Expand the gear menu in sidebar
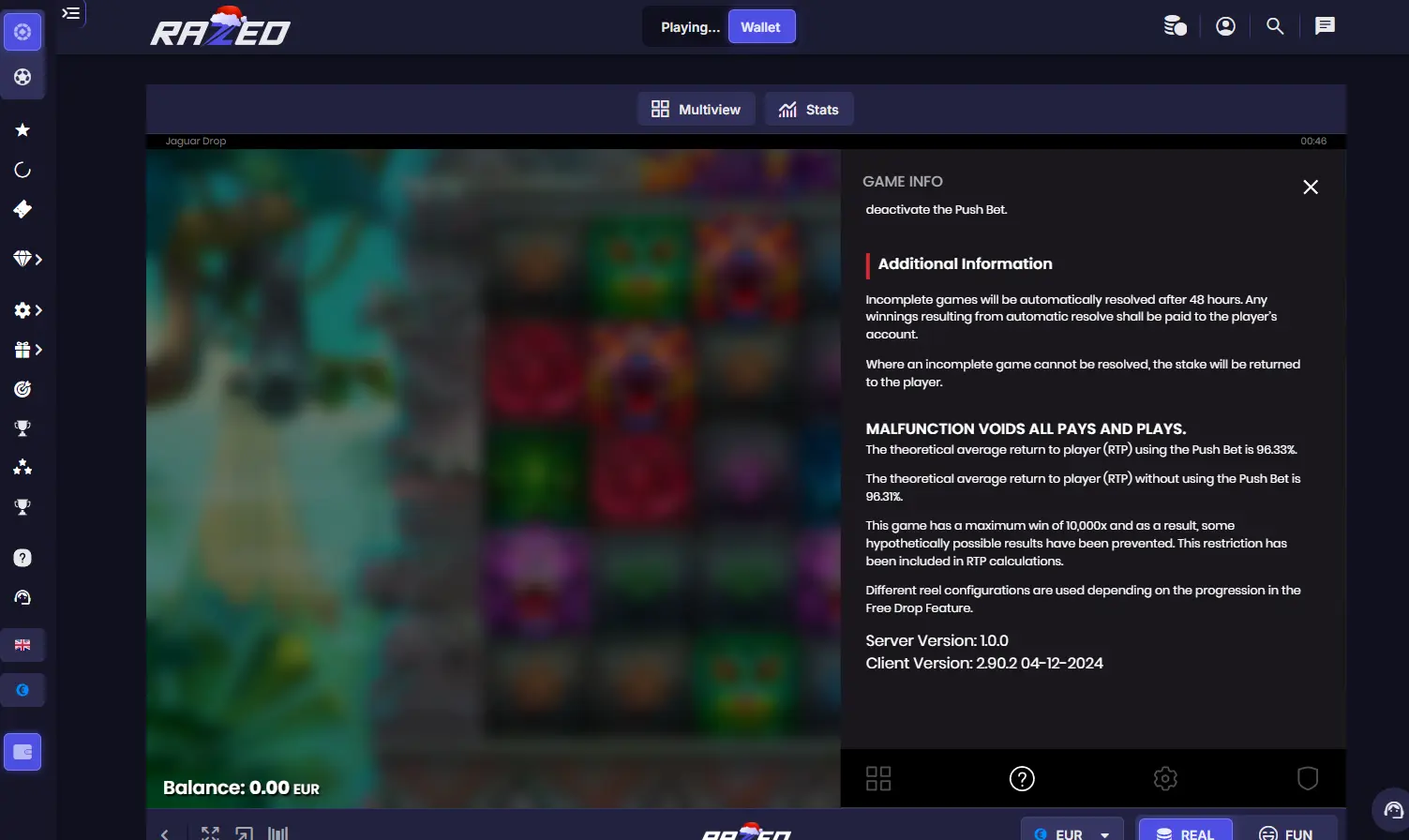The width and height of the screenshot is (1409, 840). (27, 310)
